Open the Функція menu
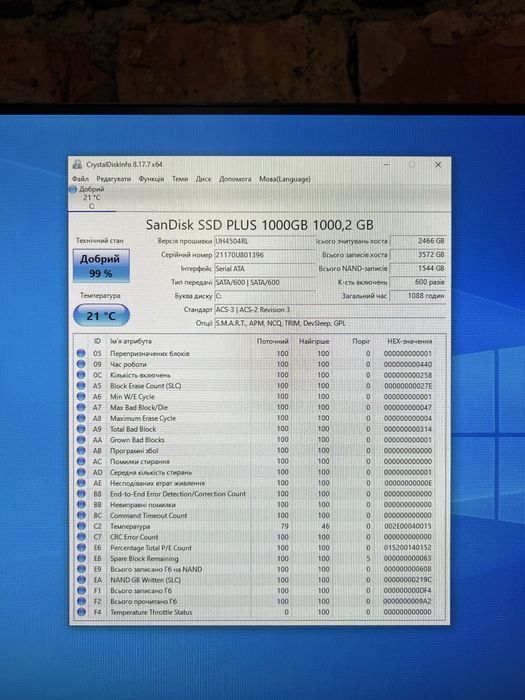The height and width of the screenshot is (700, 525). point(151,179)
